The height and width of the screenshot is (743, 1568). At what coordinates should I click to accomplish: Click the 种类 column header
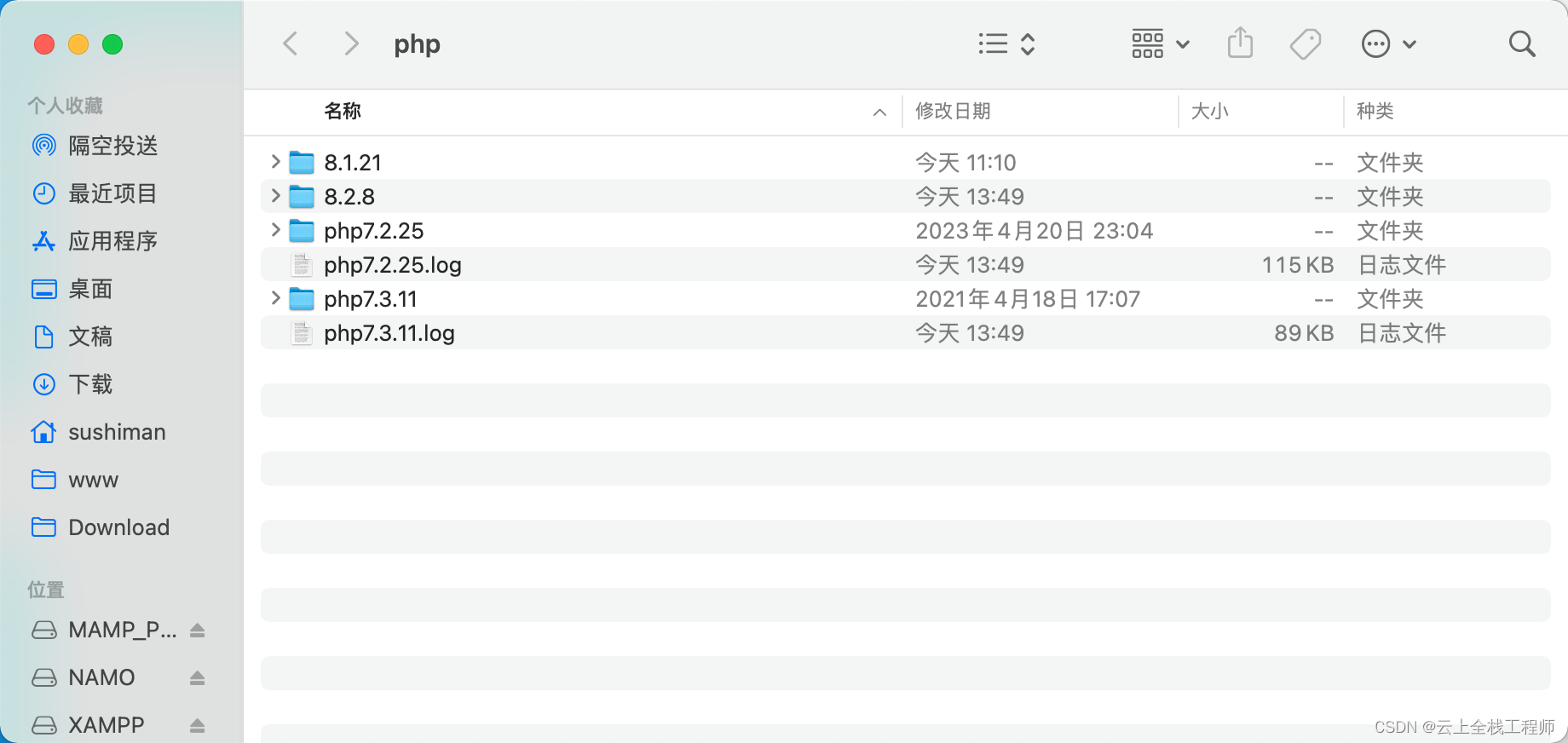tap(1375, 111)
